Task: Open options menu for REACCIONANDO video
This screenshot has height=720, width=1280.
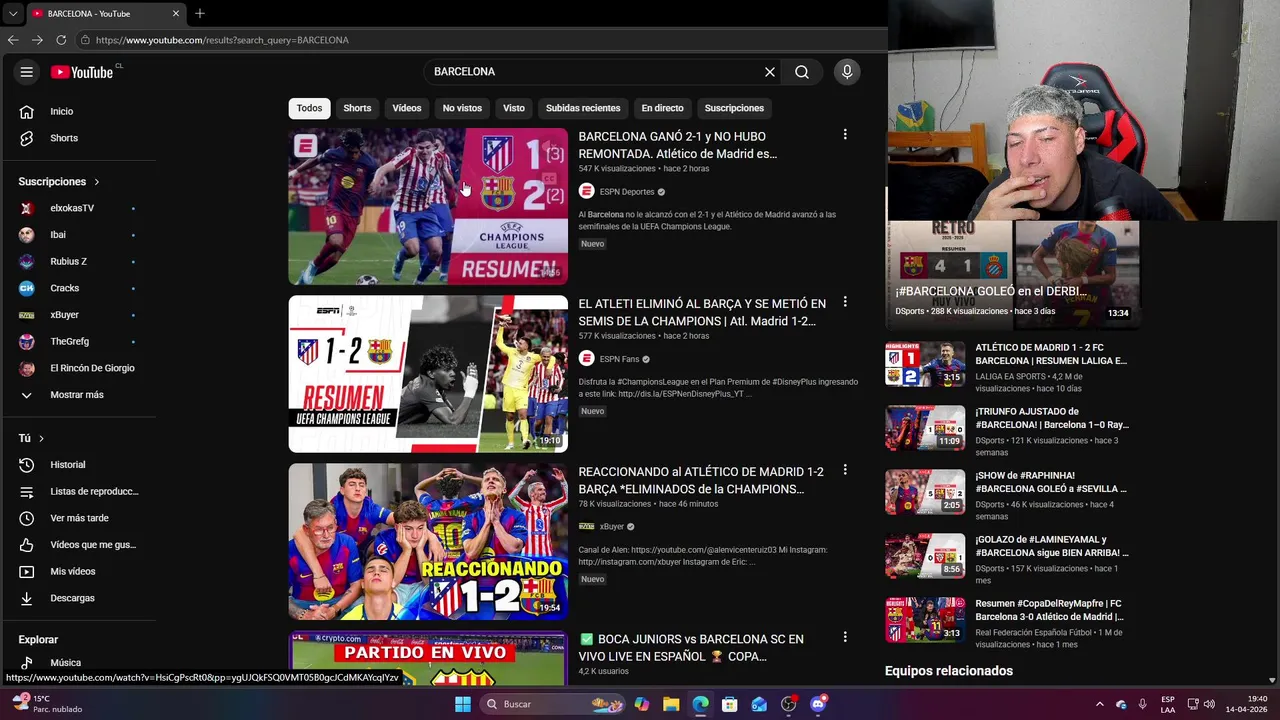Action: (x=845, y=470)
